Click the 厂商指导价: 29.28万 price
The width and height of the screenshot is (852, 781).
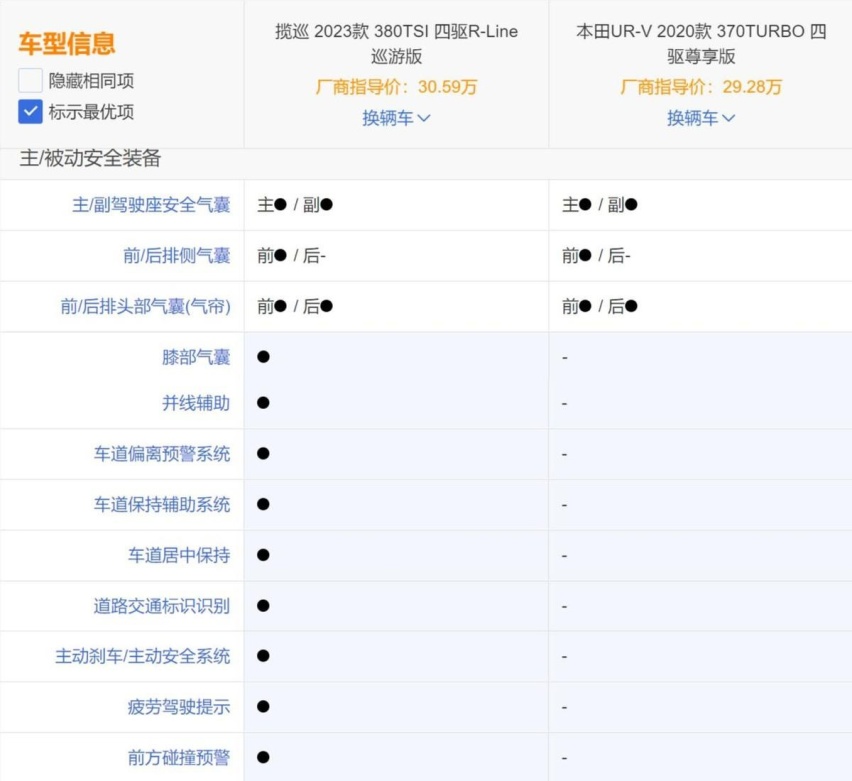[701, 87]
